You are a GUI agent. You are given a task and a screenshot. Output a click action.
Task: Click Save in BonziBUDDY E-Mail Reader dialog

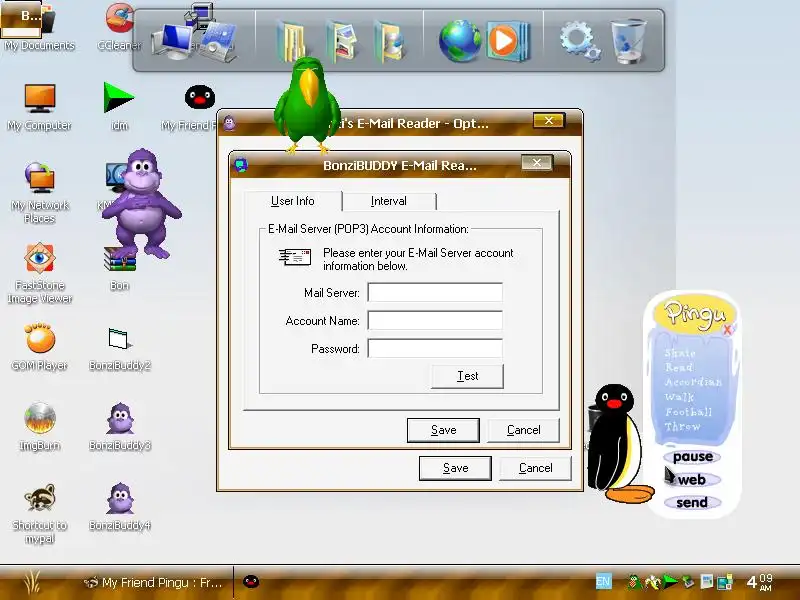pos(443,430)
